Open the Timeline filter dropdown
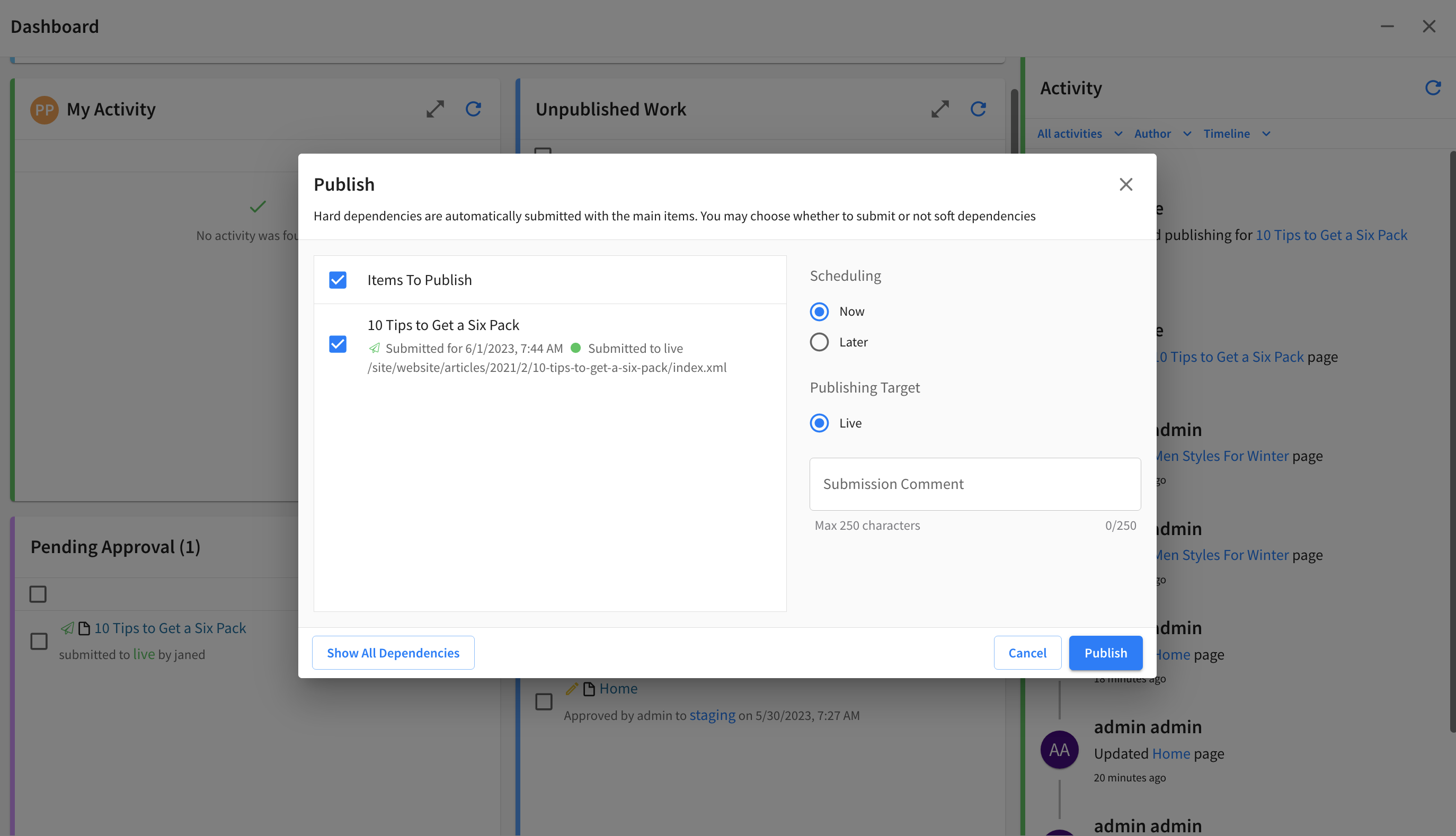The width and height of the screenshot is (1456, 836). [x=1237, y=133]
